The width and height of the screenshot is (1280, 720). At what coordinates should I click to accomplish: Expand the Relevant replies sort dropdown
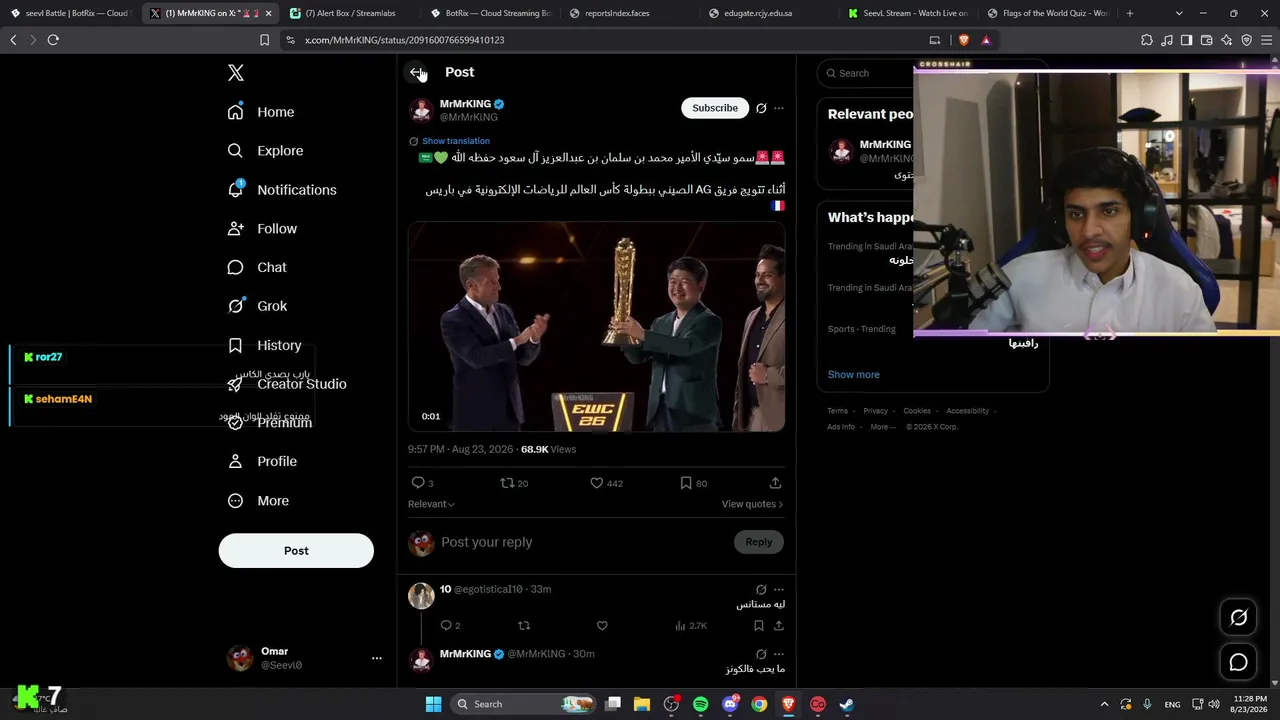pyautogui.click(x=431, y=504)
